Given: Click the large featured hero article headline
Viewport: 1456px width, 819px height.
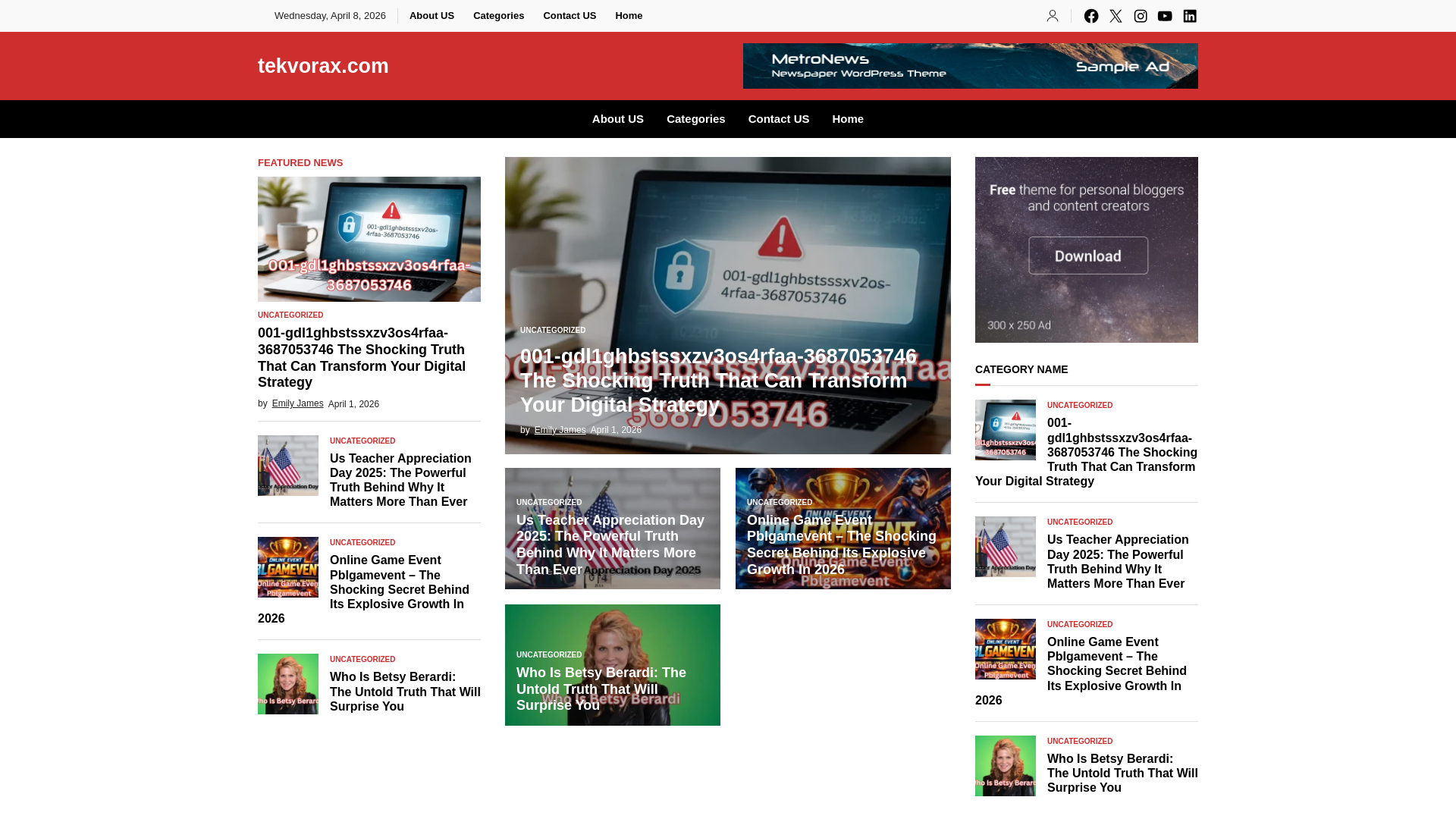Looking at the screenshot, I should 717,381.
